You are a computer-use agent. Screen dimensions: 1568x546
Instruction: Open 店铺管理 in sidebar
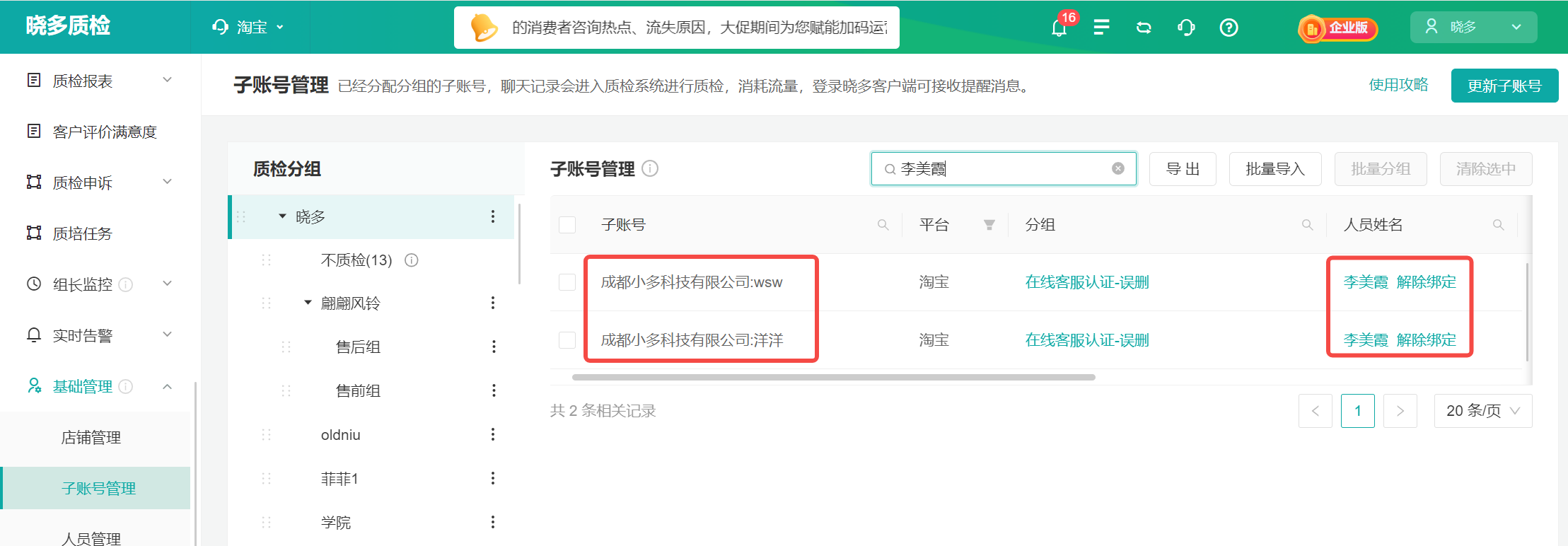tap(91, 437)
